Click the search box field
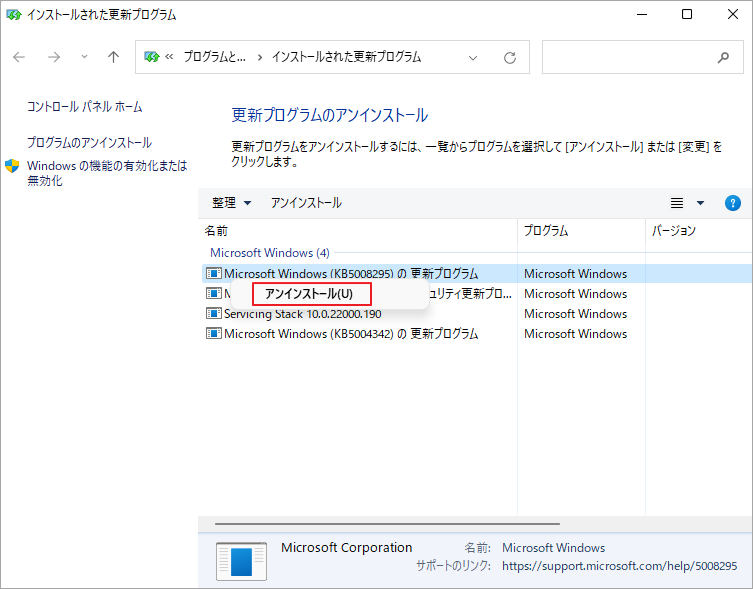This screenshot has height=589, width=753. 643,57
